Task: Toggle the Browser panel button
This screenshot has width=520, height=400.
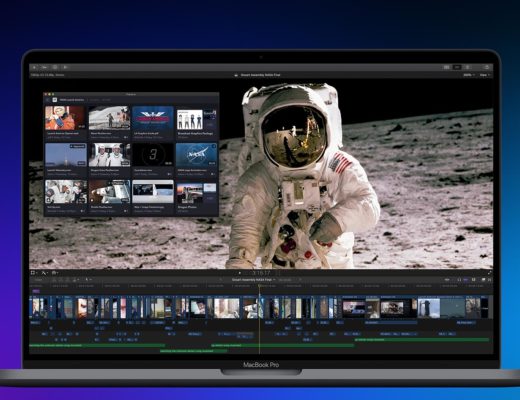Action: (x=447, y=67)
